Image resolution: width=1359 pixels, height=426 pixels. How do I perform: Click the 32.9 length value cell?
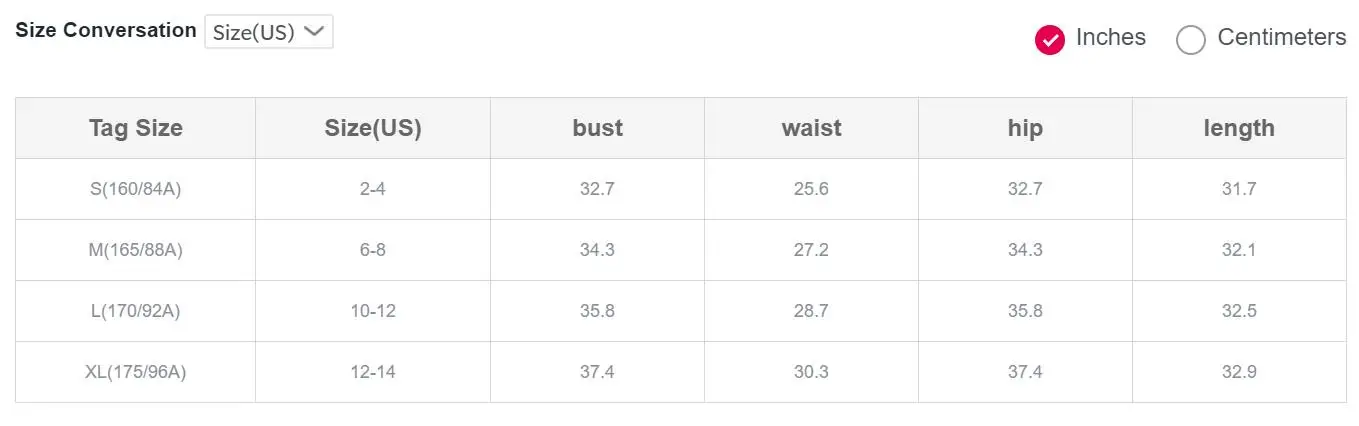(x=1238, y=372)
